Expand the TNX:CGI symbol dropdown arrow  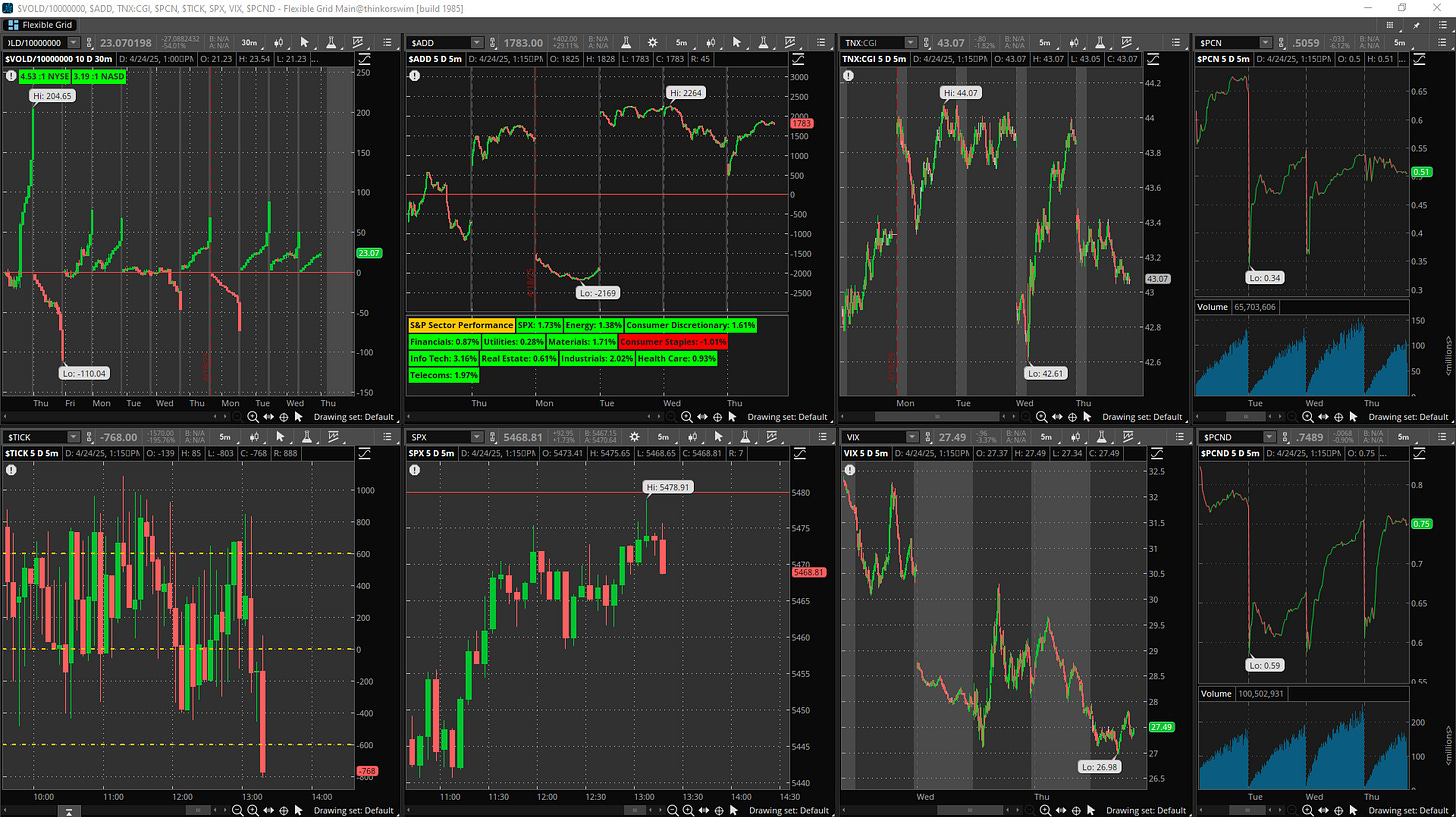pyautogui.click(x=911, y=43)
